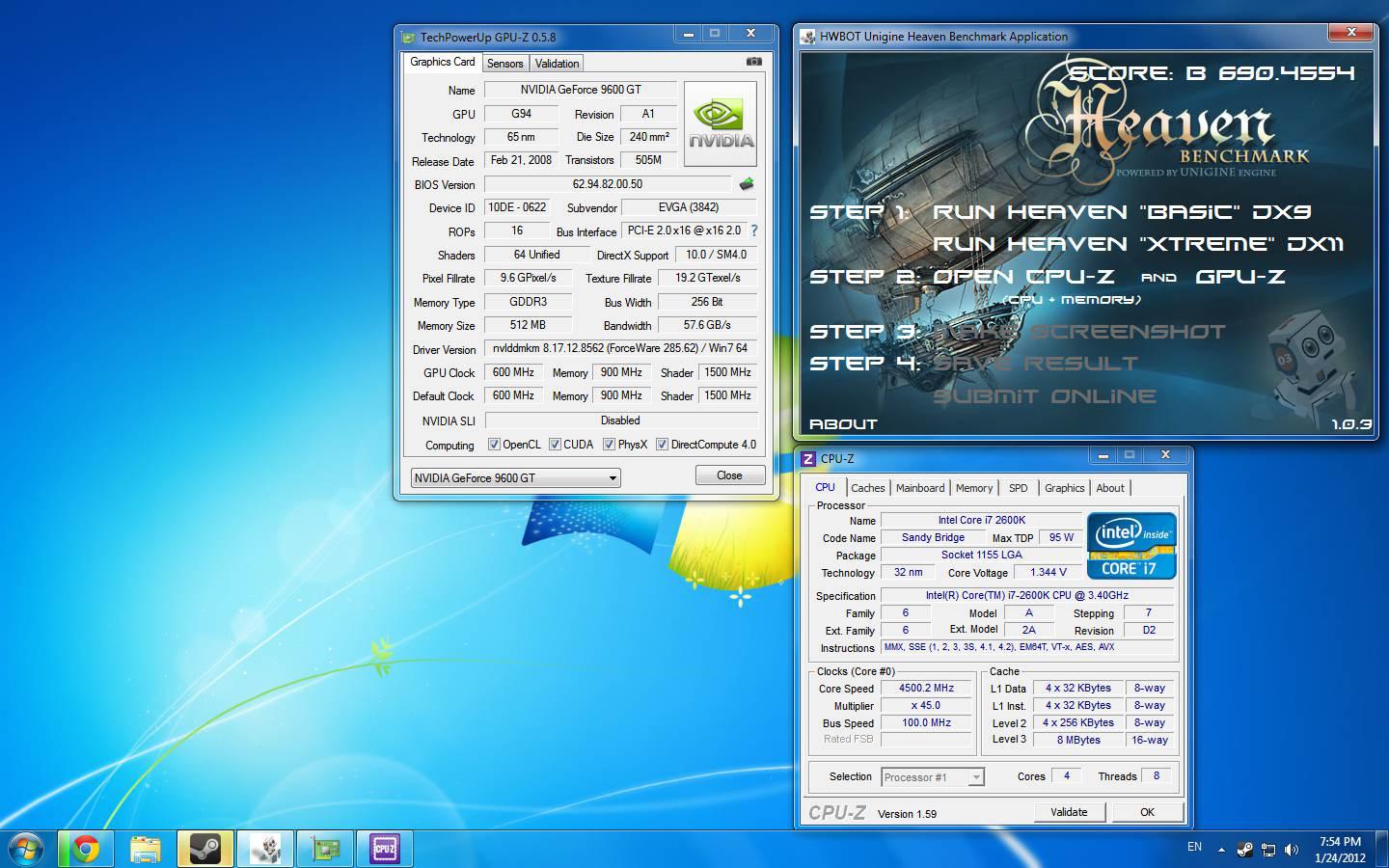
Task: Click the Bus Interface question mark
Action: click(754, 231)
